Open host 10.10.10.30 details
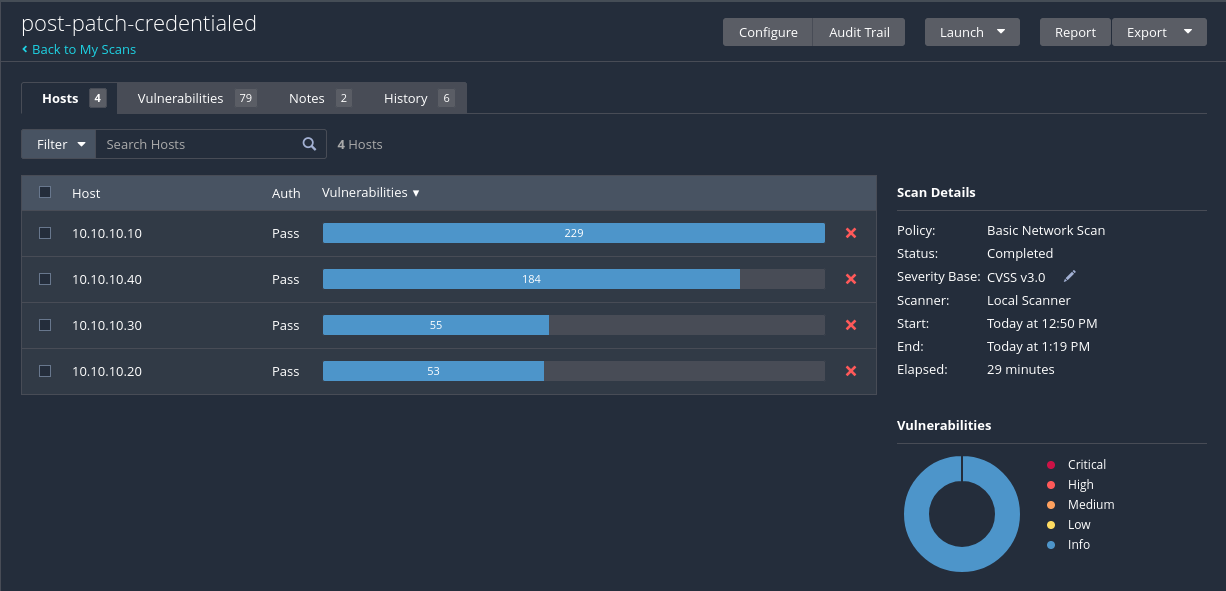 [x=107, y=325]
